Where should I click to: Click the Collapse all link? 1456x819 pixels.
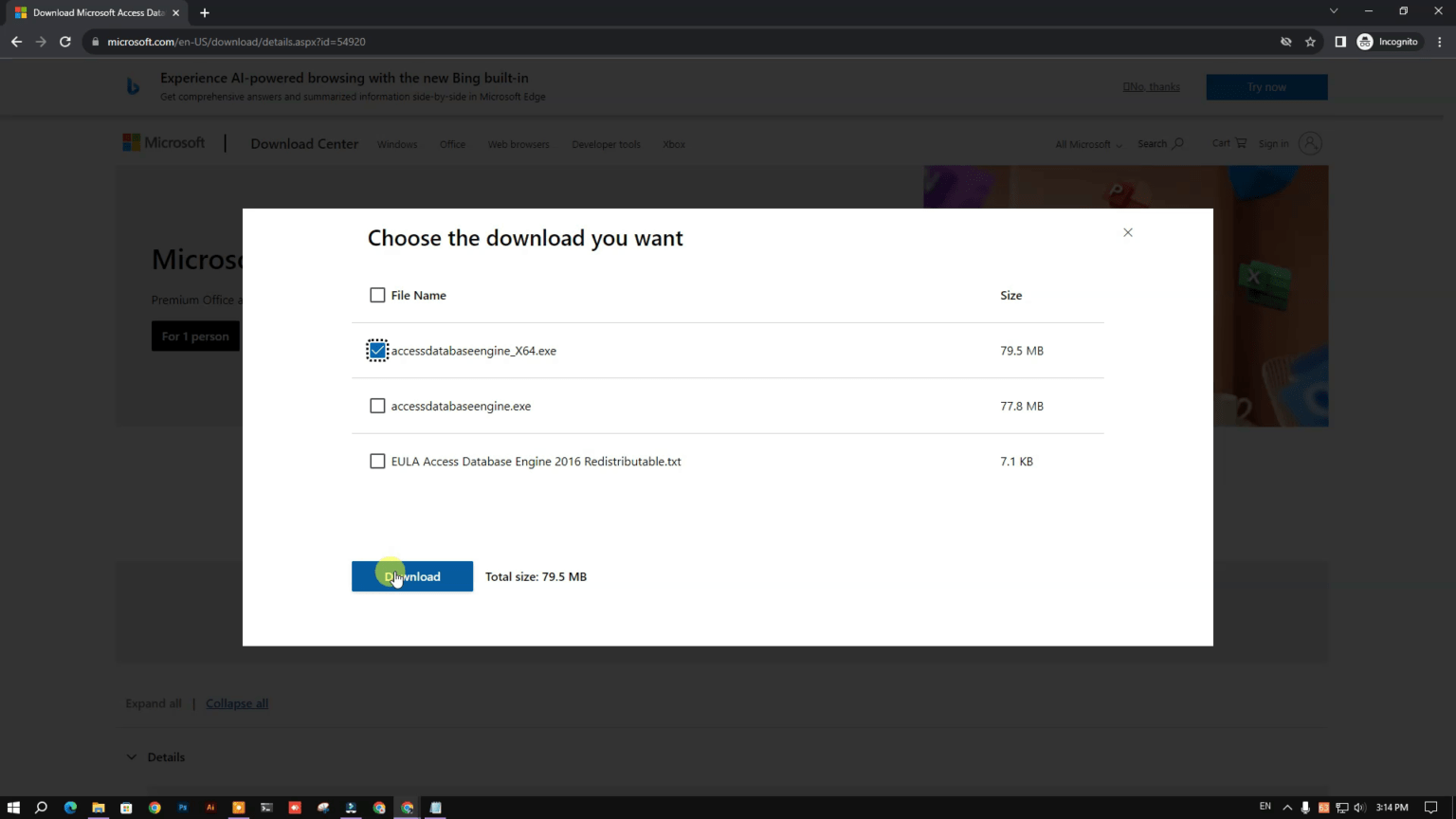click(x=237, y=702)
